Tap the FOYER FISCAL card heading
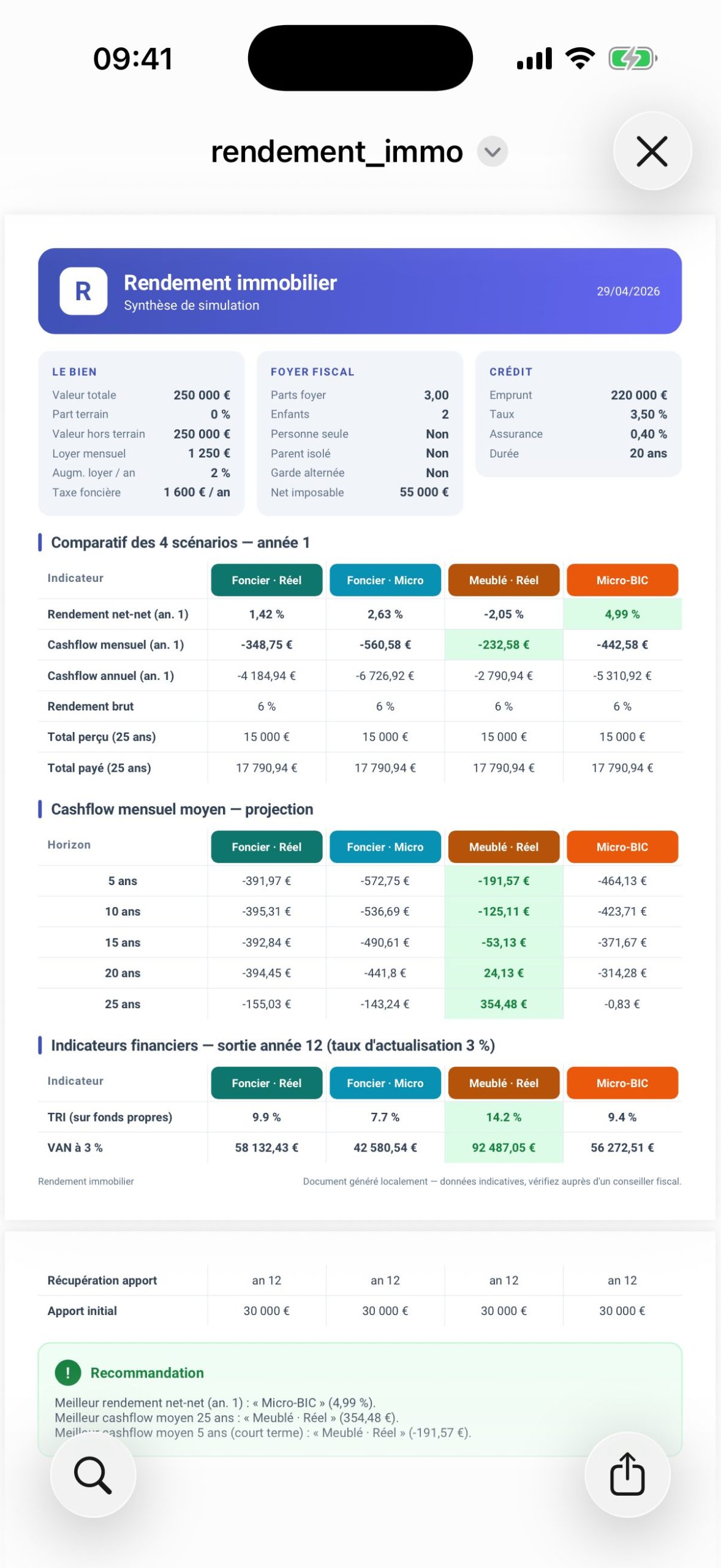The height and width of the screenshot is (1568, 721). coord(312,372)
